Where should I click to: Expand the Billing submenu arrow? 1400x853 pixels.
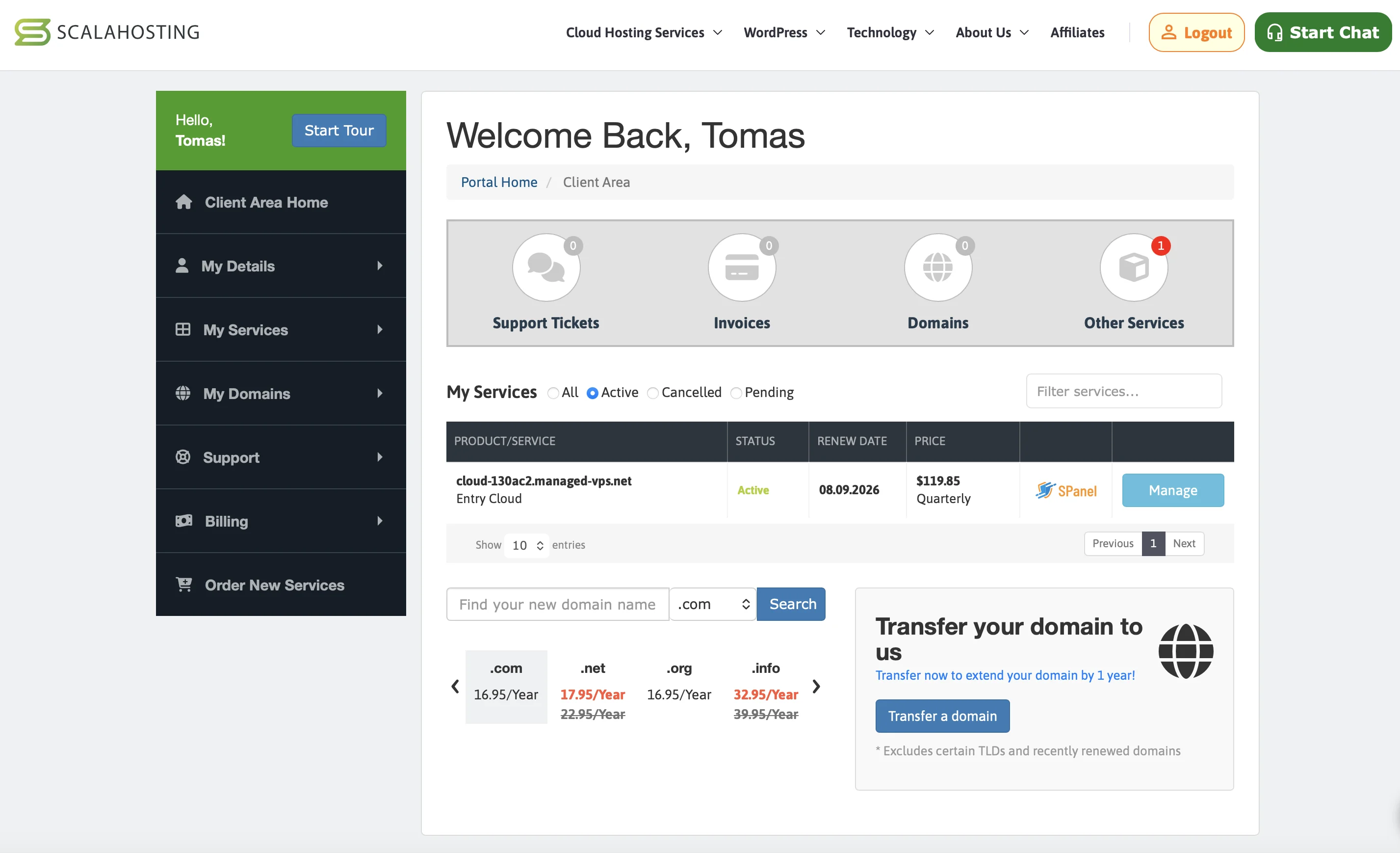pyautogui.click(x=380, y=521)
